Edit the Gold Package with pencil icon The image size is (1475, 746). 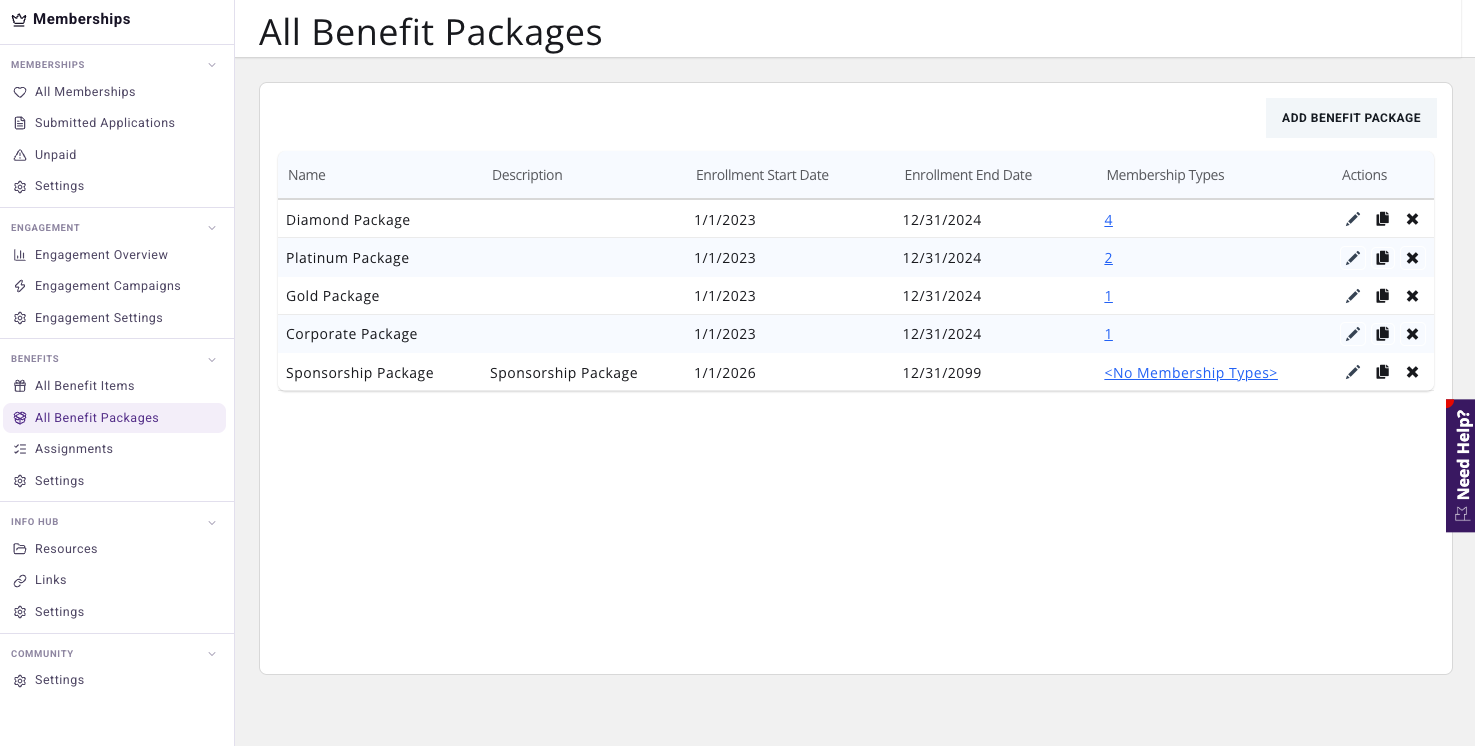click(x=1353, y=296)
